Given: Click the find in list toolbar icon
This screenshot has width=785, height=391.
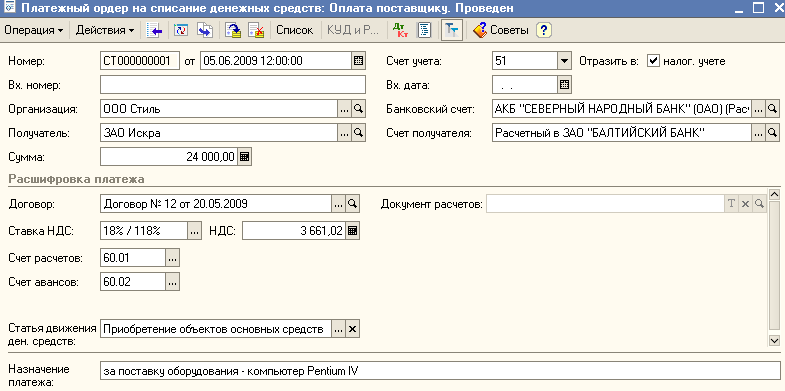Looking at the screenshot, I should pyautogui.click(x=155, y=30).
